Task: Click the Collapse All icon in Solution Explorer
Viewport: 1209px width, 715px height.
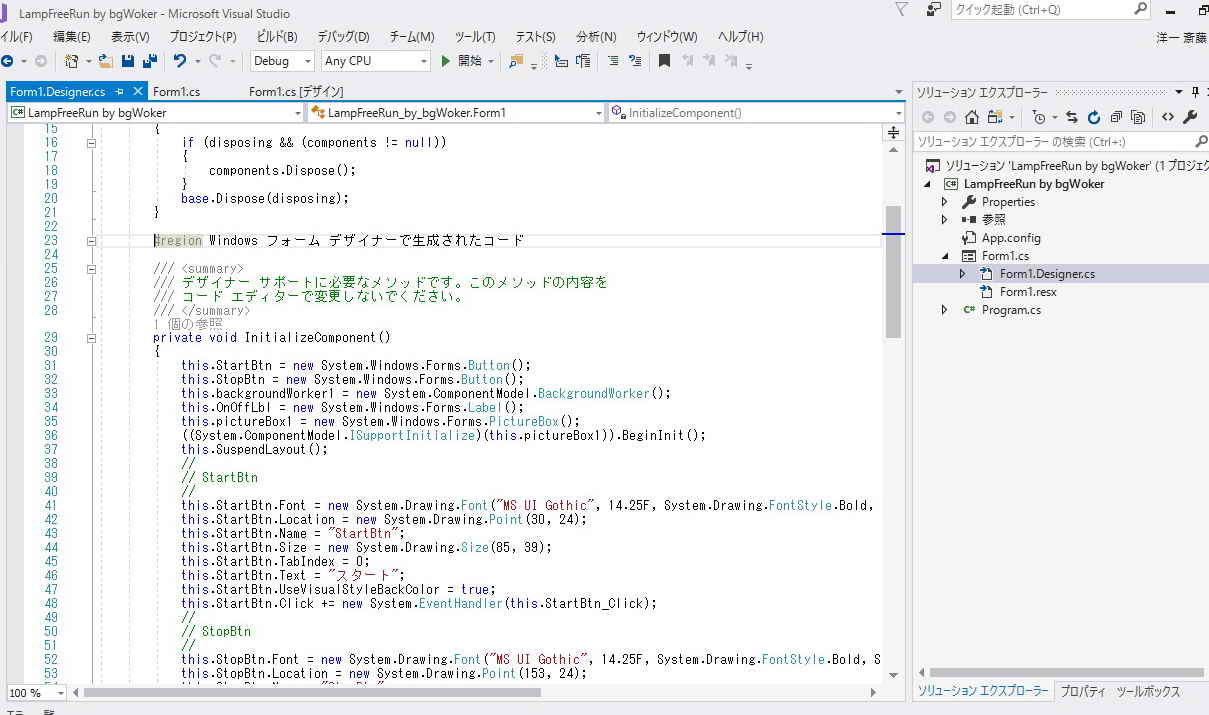Action: coord(1116,117)
